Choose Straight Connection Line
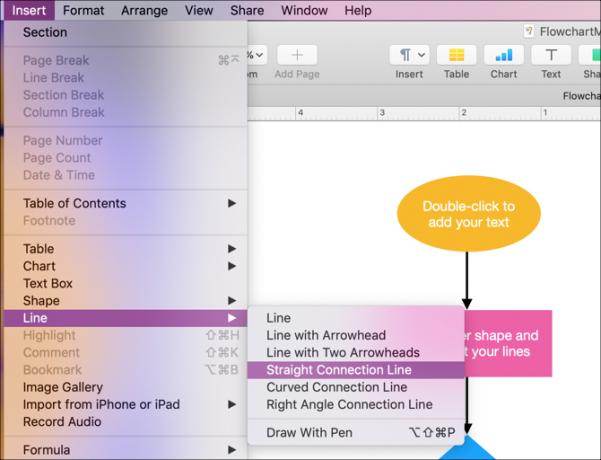 pyautogui.click(x=356, y=370)
